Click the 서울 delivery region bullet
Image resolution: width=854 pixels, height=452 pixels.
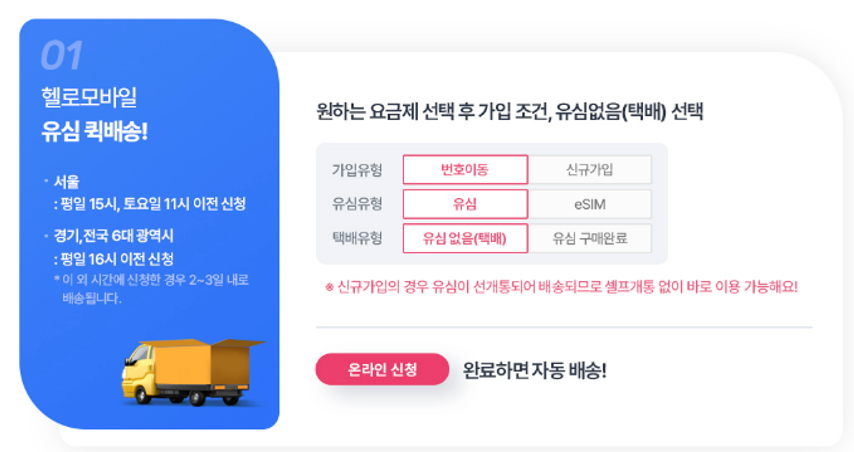pos(66,181)
